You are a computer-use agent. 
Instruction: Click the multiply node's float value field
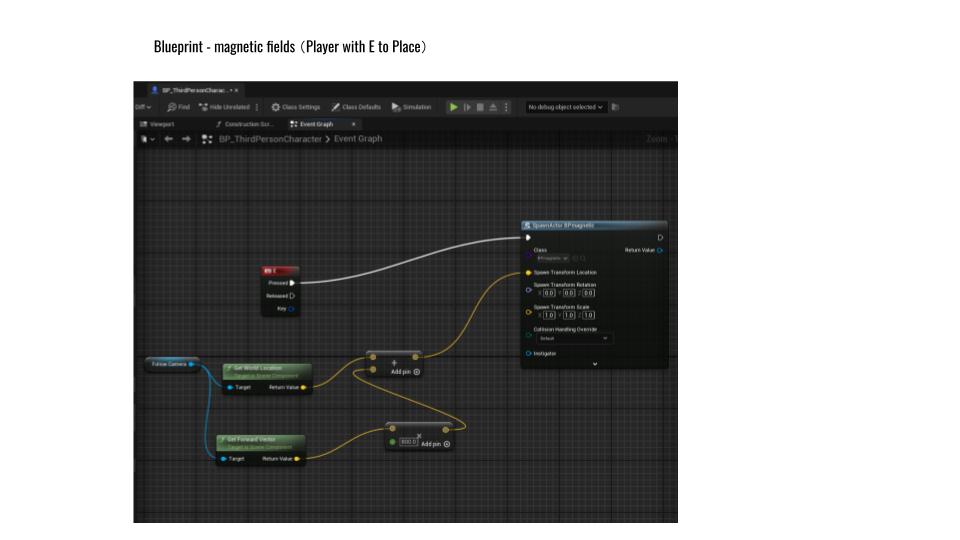pos(408,442)
